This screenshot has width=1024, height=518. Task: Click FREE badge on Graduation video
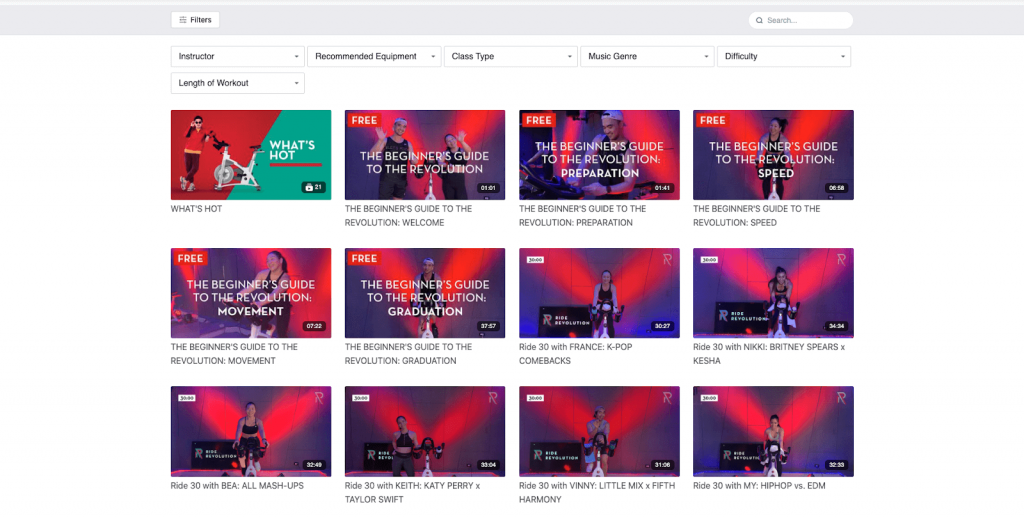coord(364,259)
